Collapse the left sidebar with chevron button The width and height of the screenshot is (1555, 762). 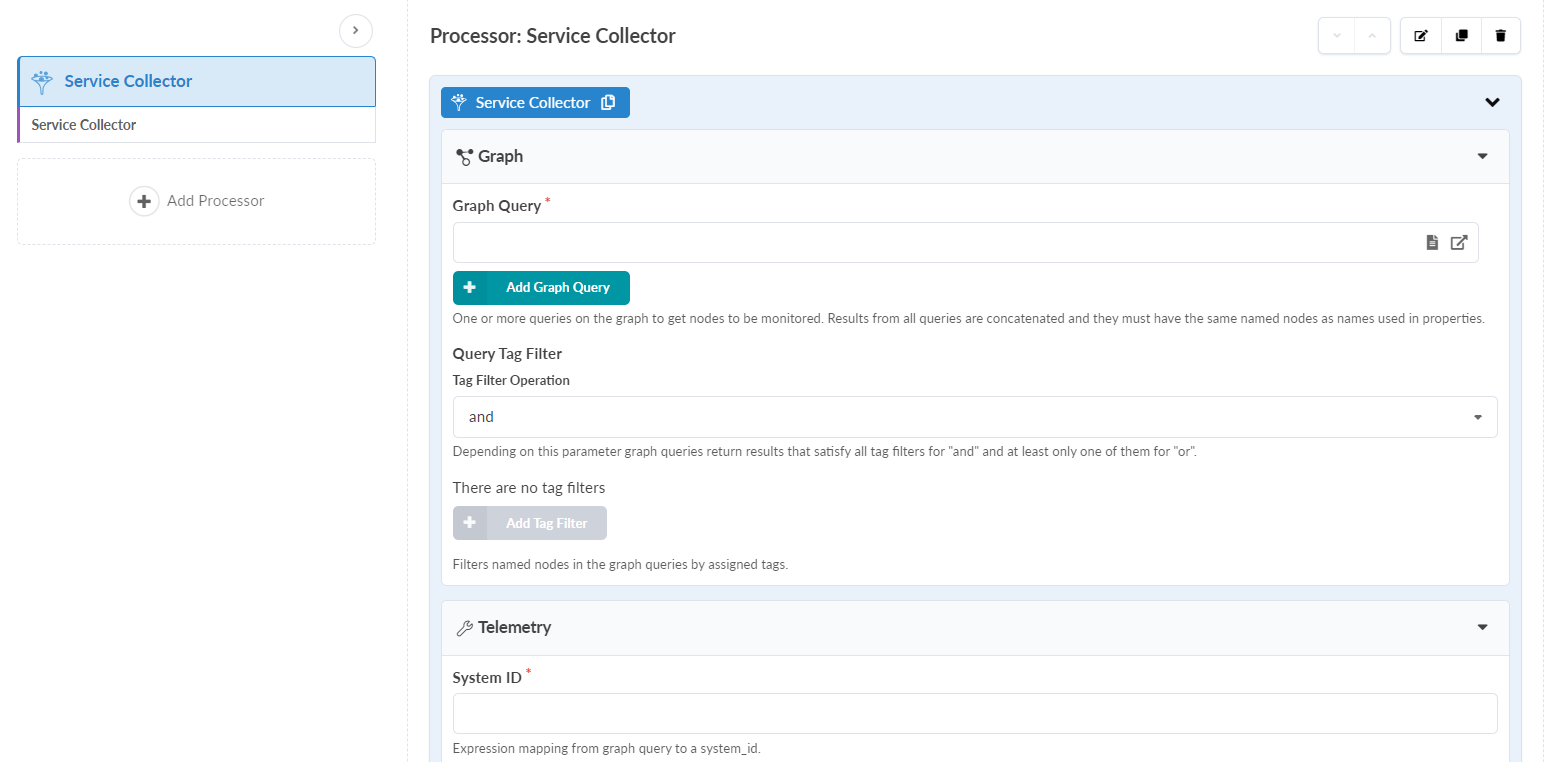point(356,31)
